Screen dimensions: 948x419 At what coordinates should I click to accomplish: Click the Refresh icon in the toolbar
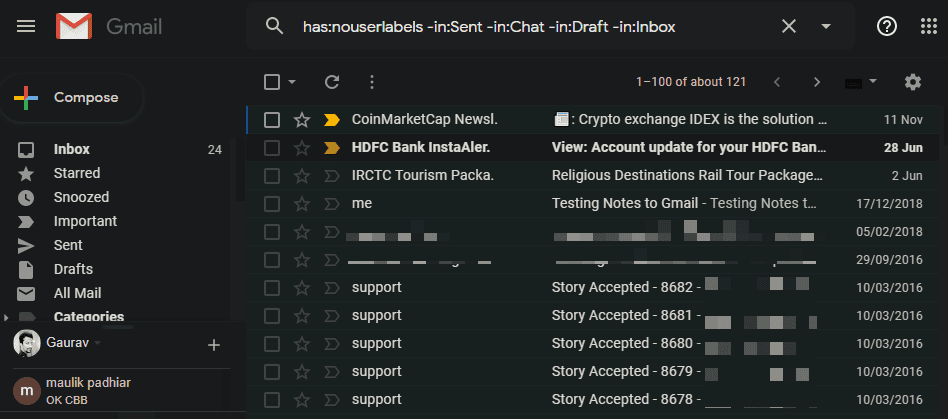point(332,82)
